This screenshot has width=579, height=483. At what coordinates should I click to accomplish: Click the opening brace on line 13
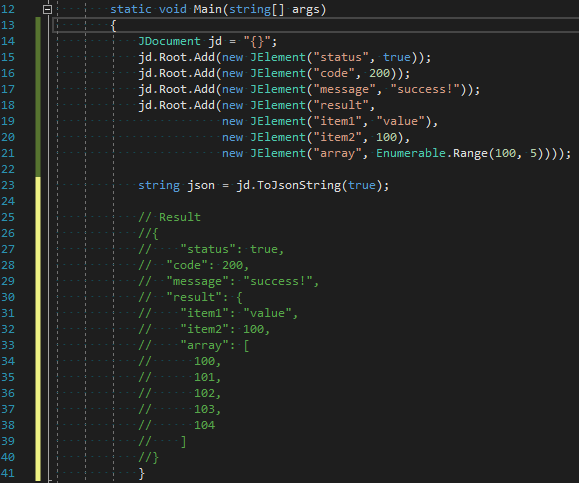click(113, 25)
